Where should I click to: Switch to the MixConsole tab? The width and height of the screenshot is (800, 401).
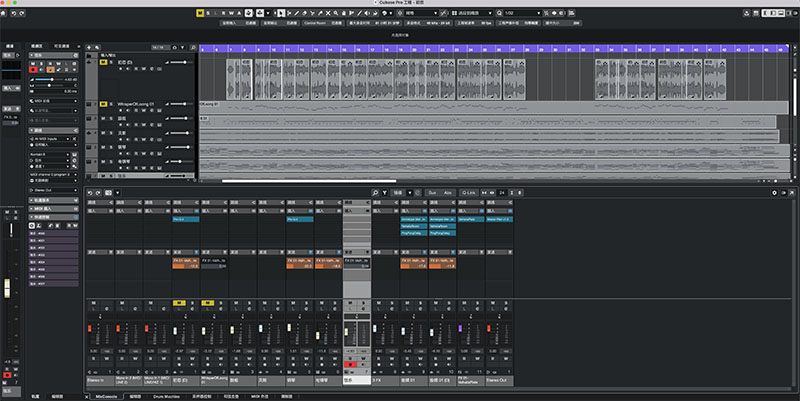[x=107, y=396]
